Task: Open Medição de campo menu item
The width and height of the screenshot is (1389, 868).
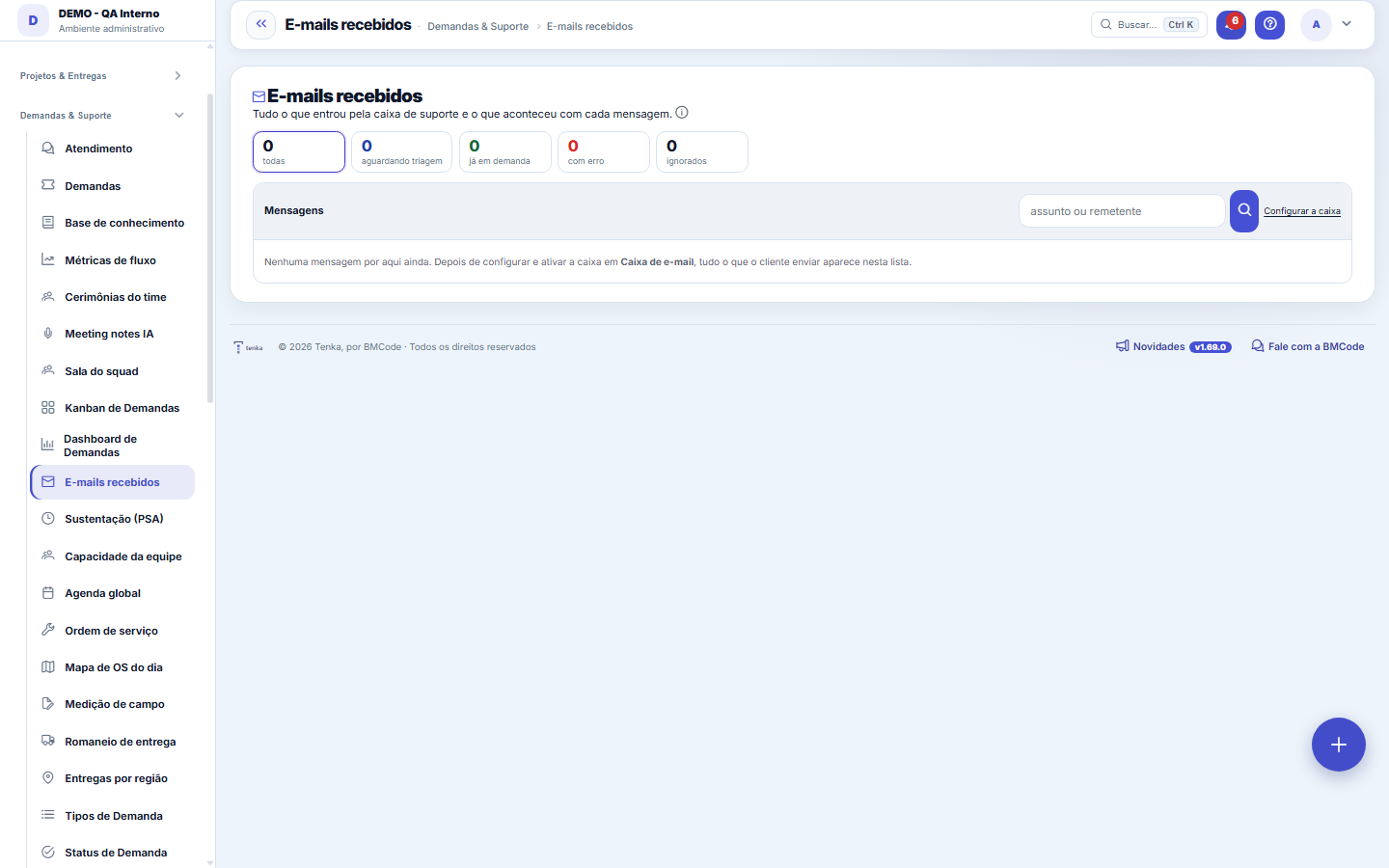Action: 112,704
